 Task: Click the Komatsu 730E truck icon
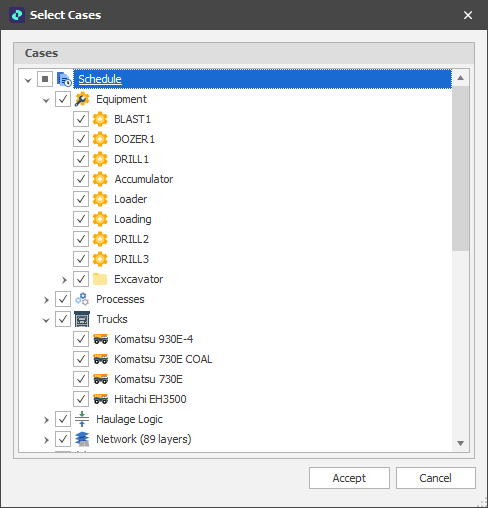click(100, 379)
